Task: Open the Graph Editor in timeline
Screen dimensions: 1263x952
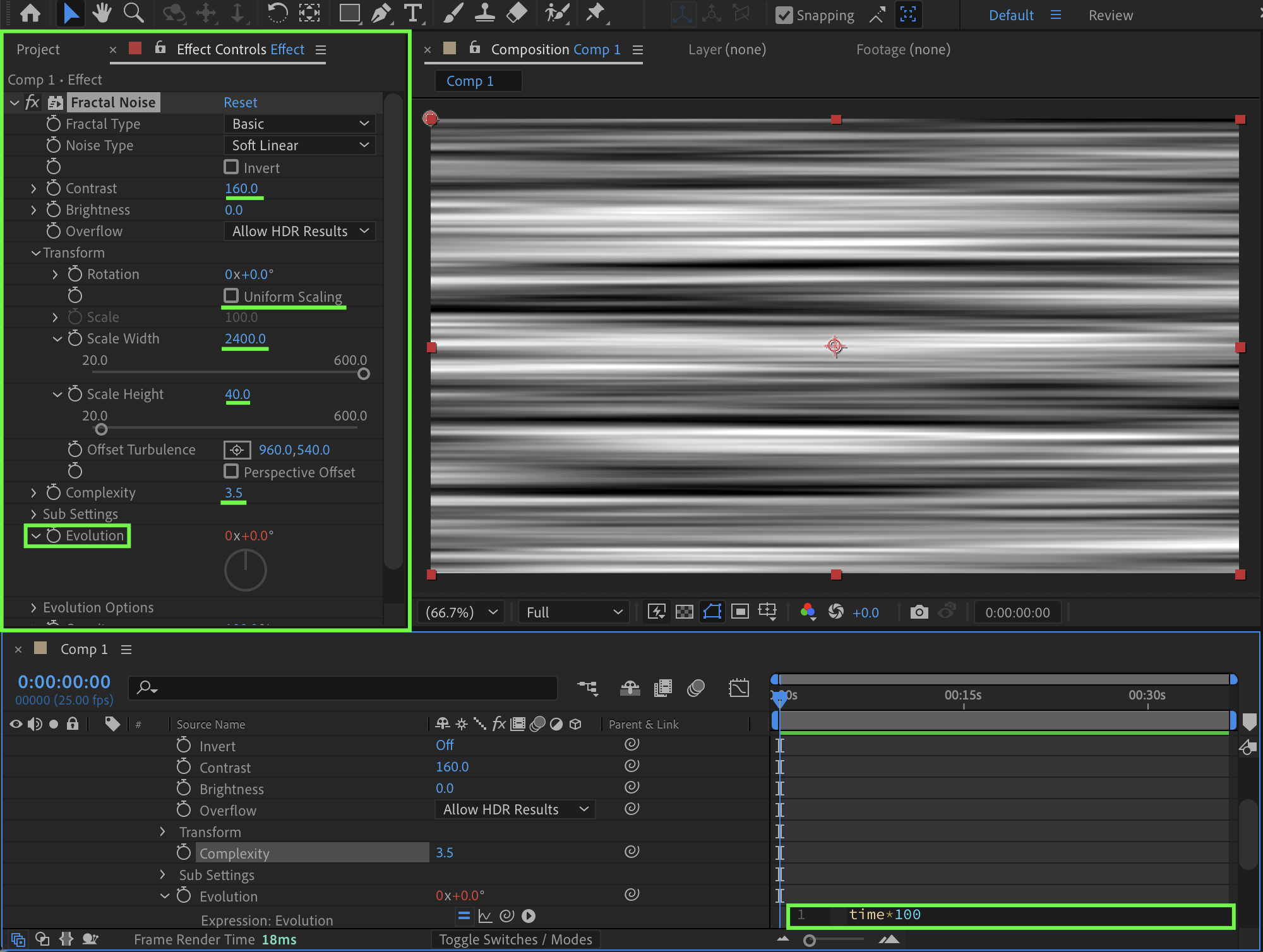Action: (x=738, y=687)
